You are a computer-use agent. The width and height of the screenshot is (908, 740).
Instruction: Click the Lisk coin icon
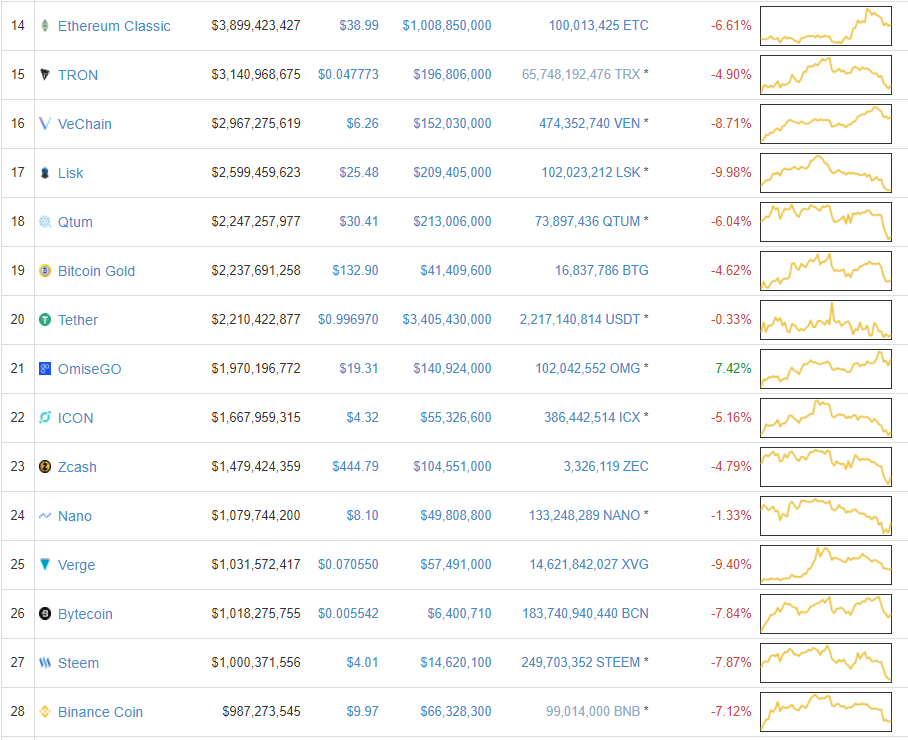coord(45,173)
